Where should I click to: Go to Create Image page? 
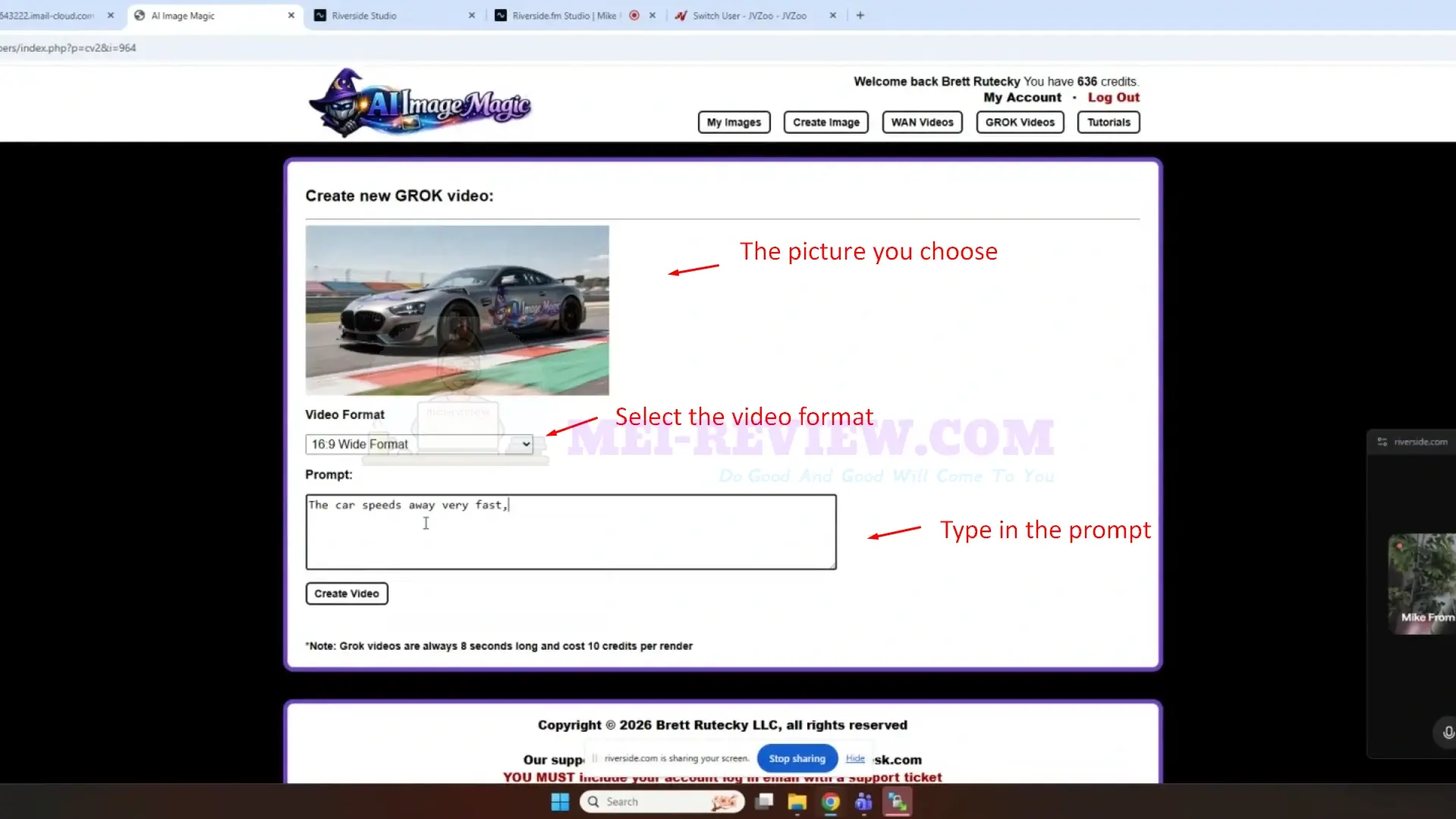coord(825,122)
